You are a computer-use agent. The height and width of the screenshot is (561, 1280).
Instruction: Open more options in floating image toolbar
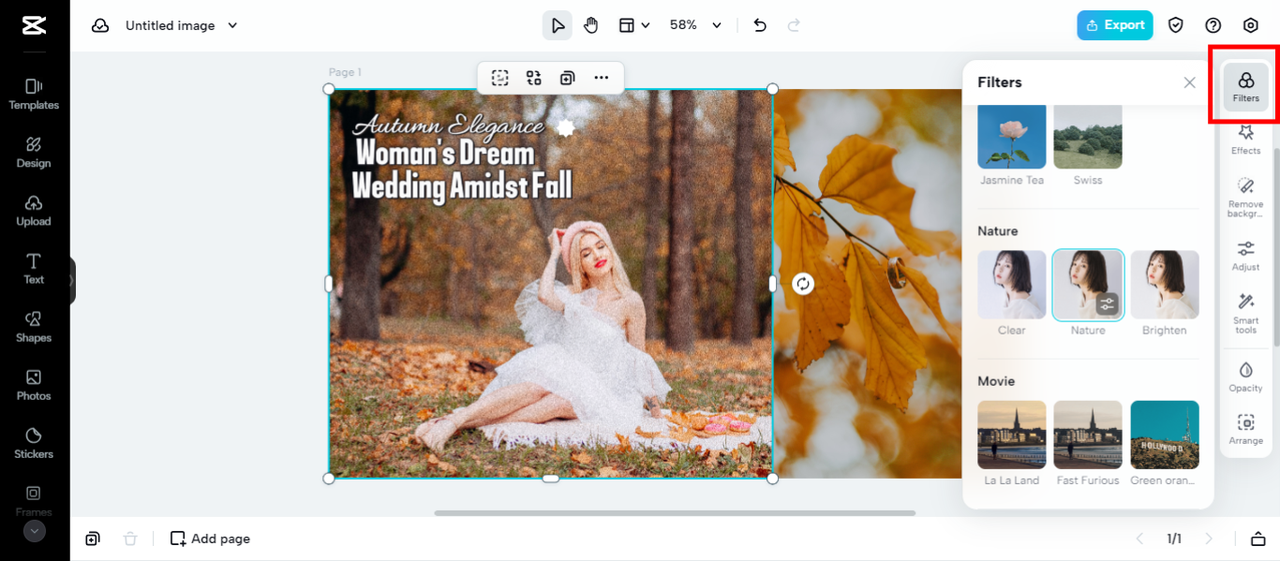point(601,78)
